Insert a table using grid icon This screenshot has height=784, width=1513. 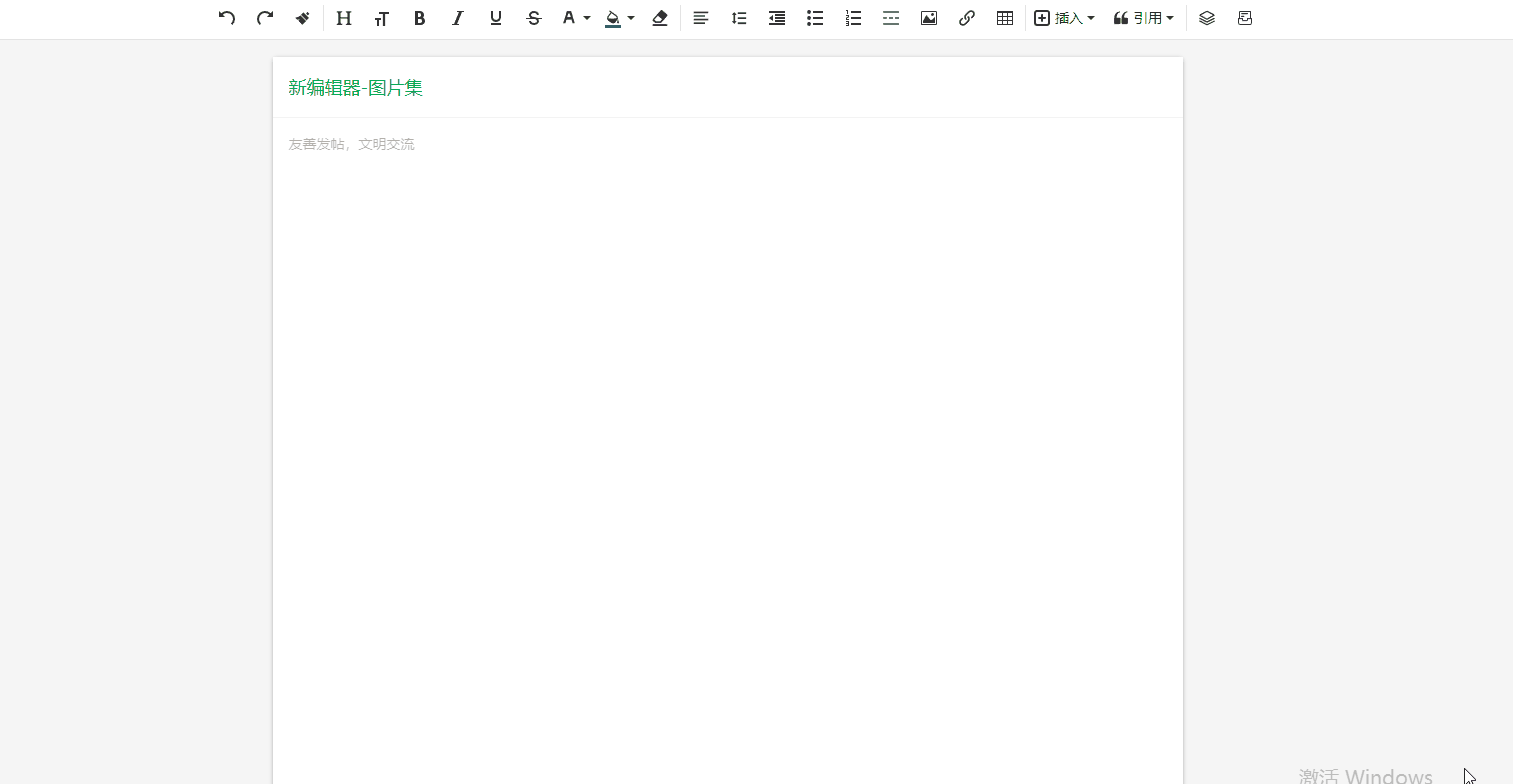pyautogui.click(x=1005, y=18)
